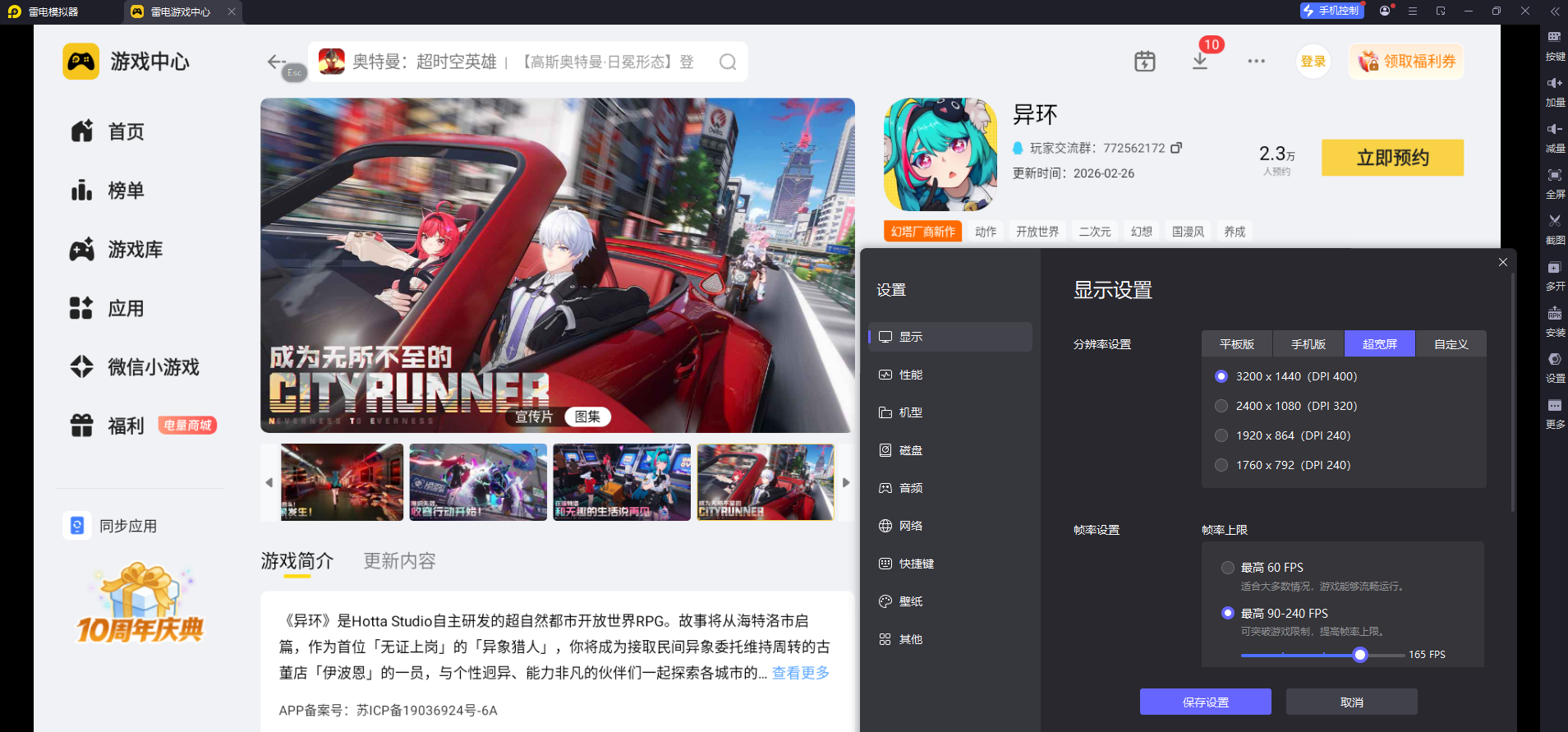Viewport: 1568px width, 732px height.
Task: Click the search magnifier icon
Action: point(727,62)
